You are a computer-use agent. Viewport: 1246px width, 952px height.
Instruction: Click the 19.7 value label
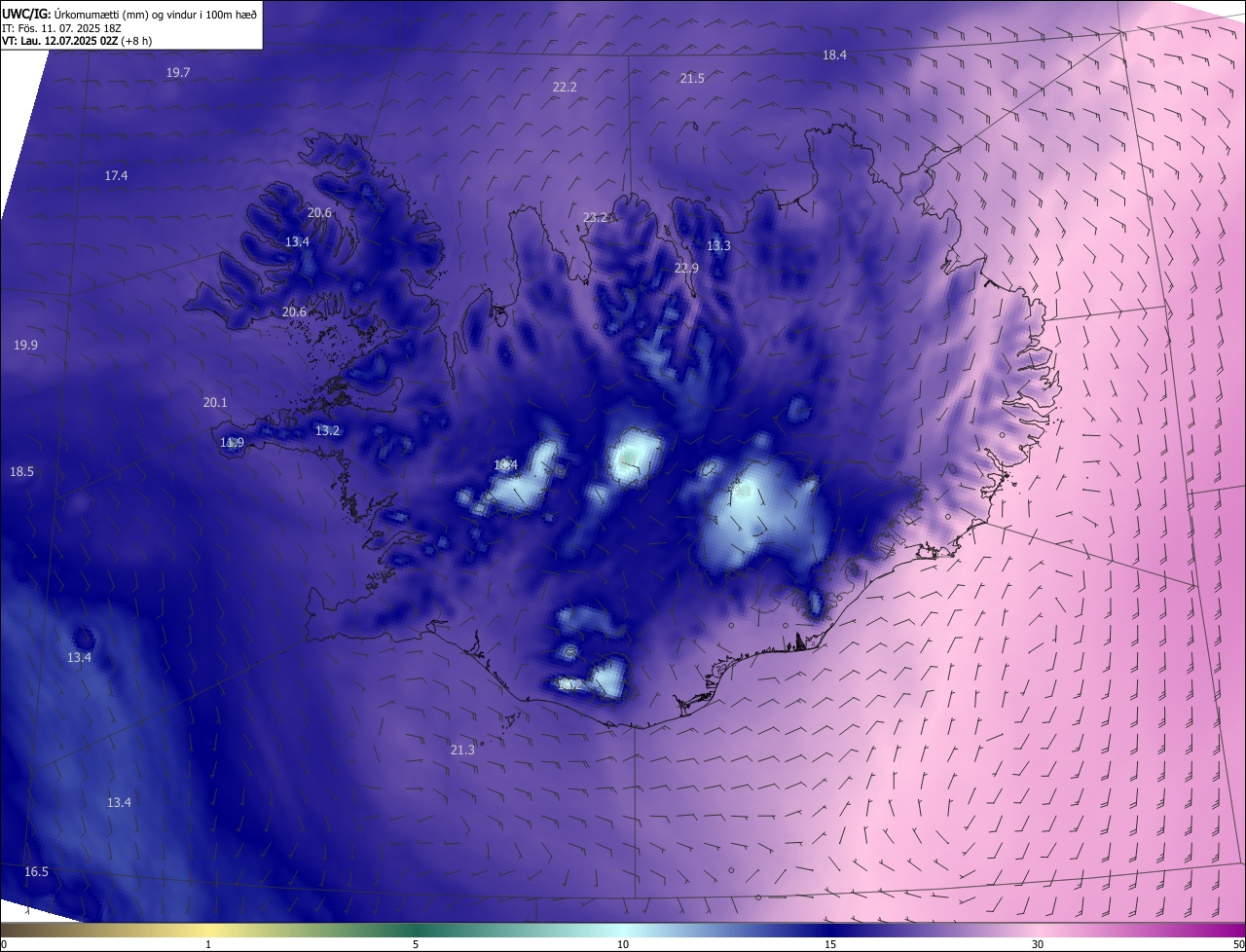[x=178, y=73]
